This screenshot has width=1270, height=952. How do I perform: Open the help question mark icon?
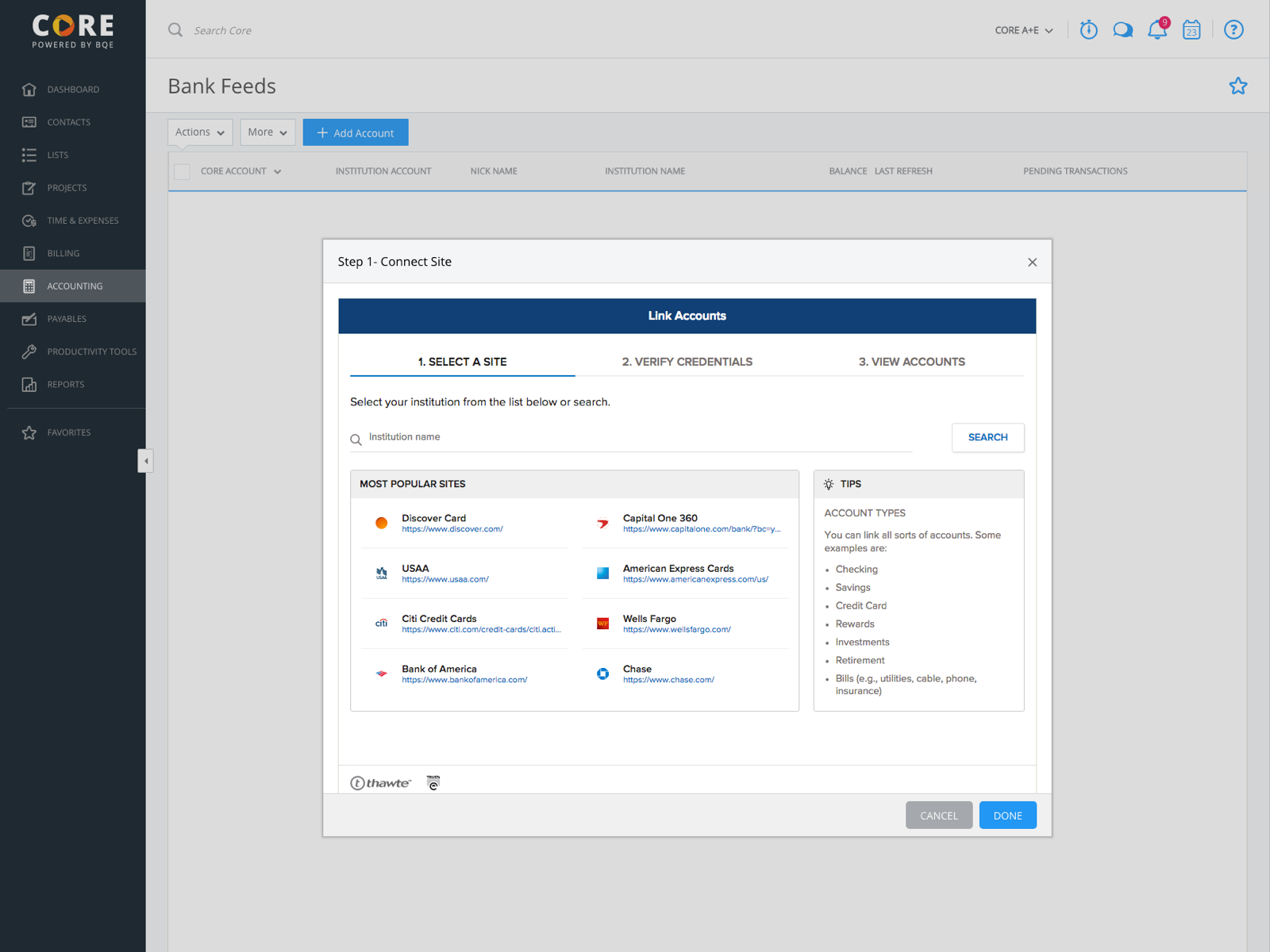pyautogui.click(x=1233, y=30)
